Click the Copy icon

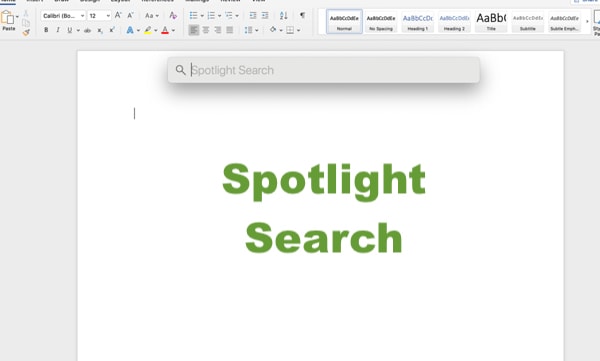pos(26,23)
